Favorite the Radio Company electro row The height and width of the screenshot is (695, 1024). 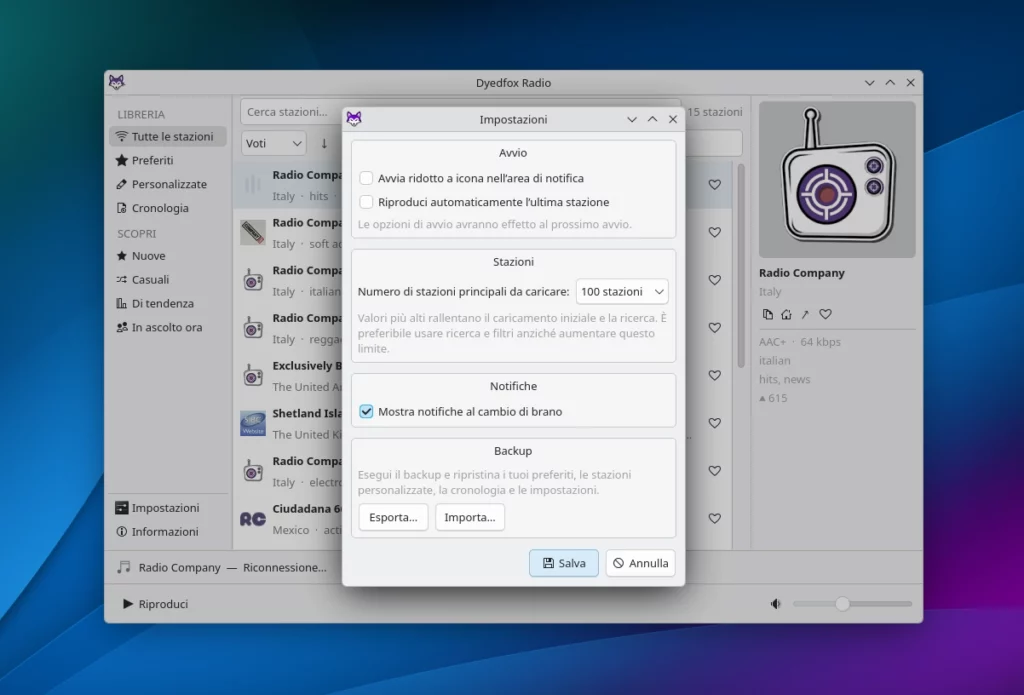coord(715,471)
